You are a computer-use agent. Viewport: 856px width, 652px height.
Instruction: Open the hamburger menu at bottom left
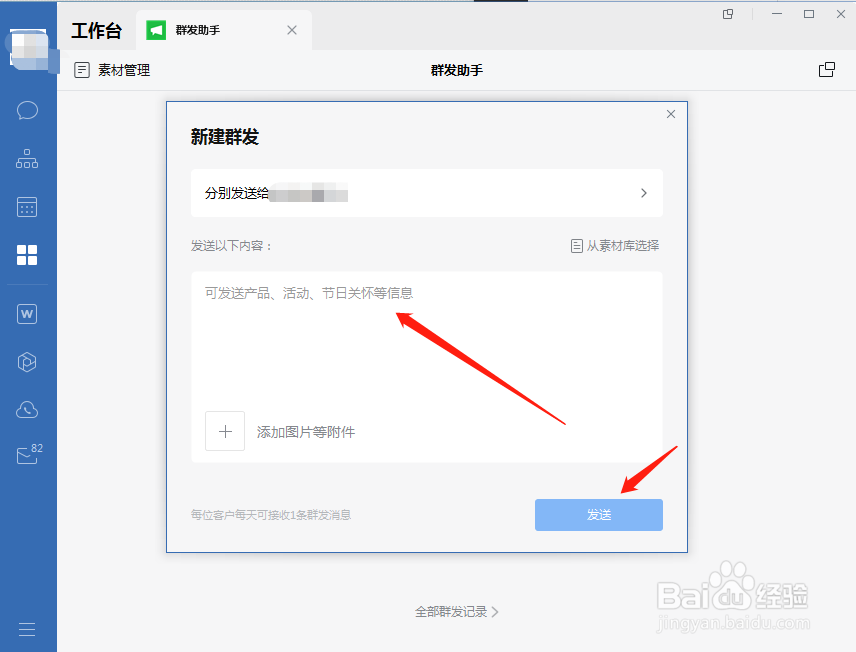[x=27, y=629]
